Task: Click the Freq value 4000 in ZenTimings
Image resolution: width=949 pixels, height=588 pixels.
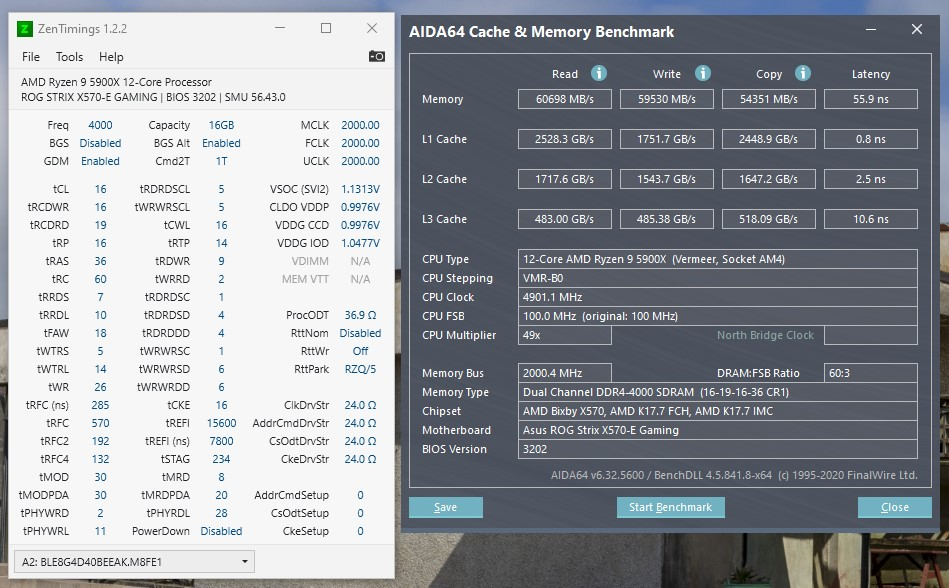Action: coord(100,125)
